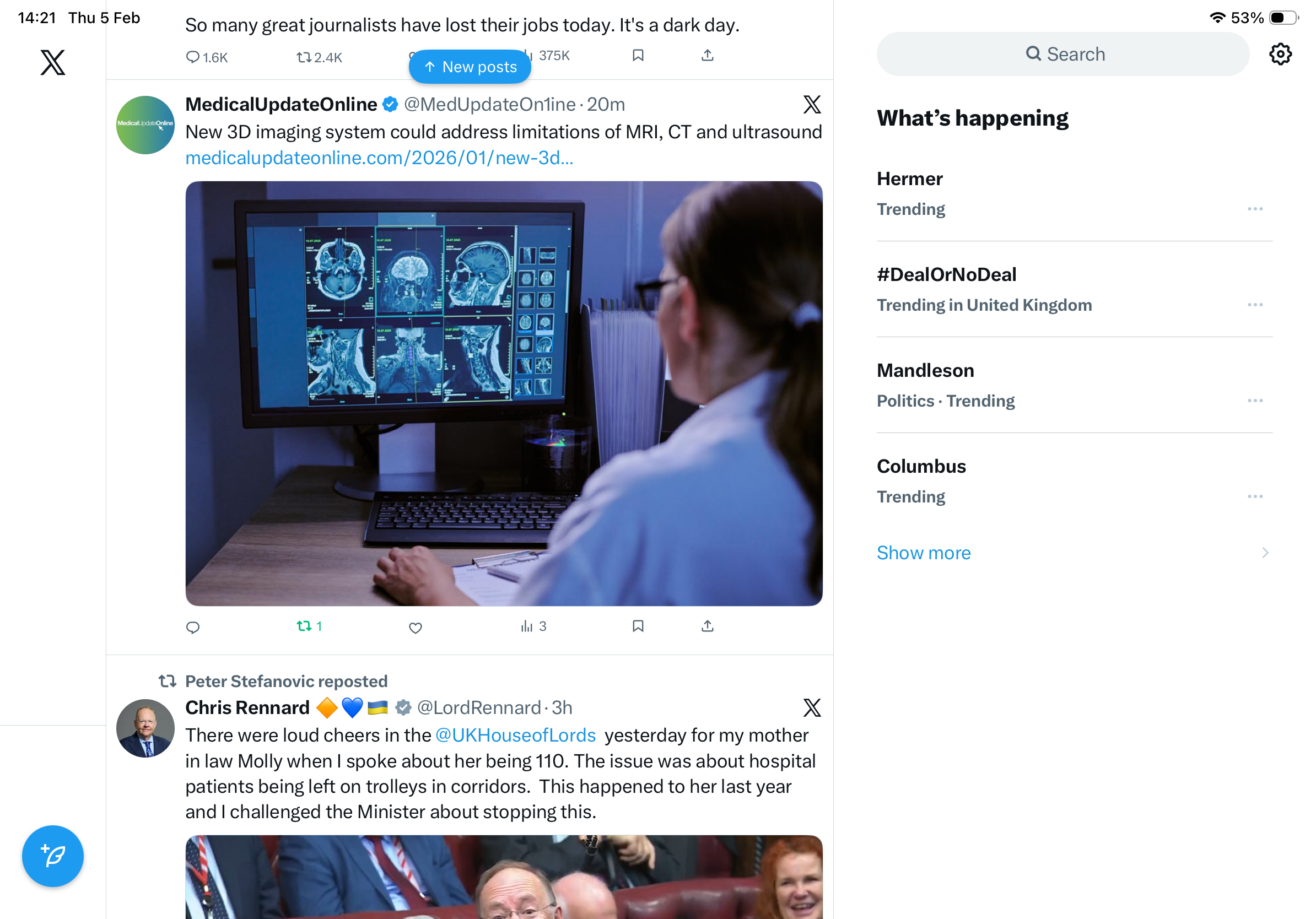Open more options for Mandleson trend
The width and height of the screenshot is (1316, 919).
click(x=1255, y=400)
